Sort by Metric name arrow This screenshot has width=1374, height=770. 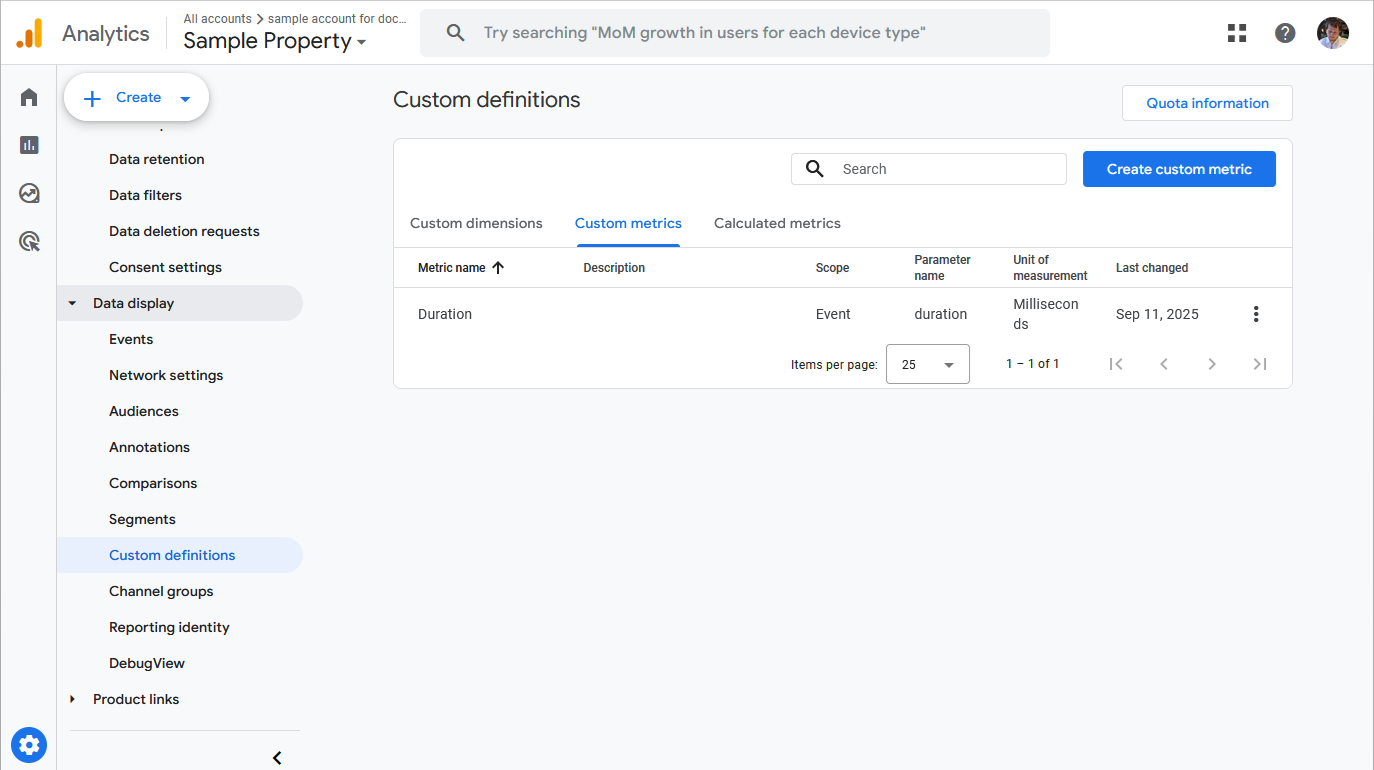tap(498, 268)
